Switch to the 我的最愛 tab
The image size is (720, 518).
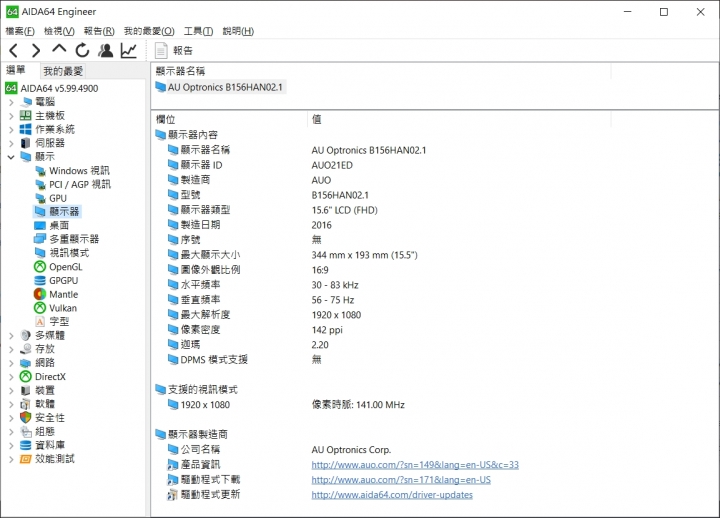pyautogui.click(x=63, y=71)
